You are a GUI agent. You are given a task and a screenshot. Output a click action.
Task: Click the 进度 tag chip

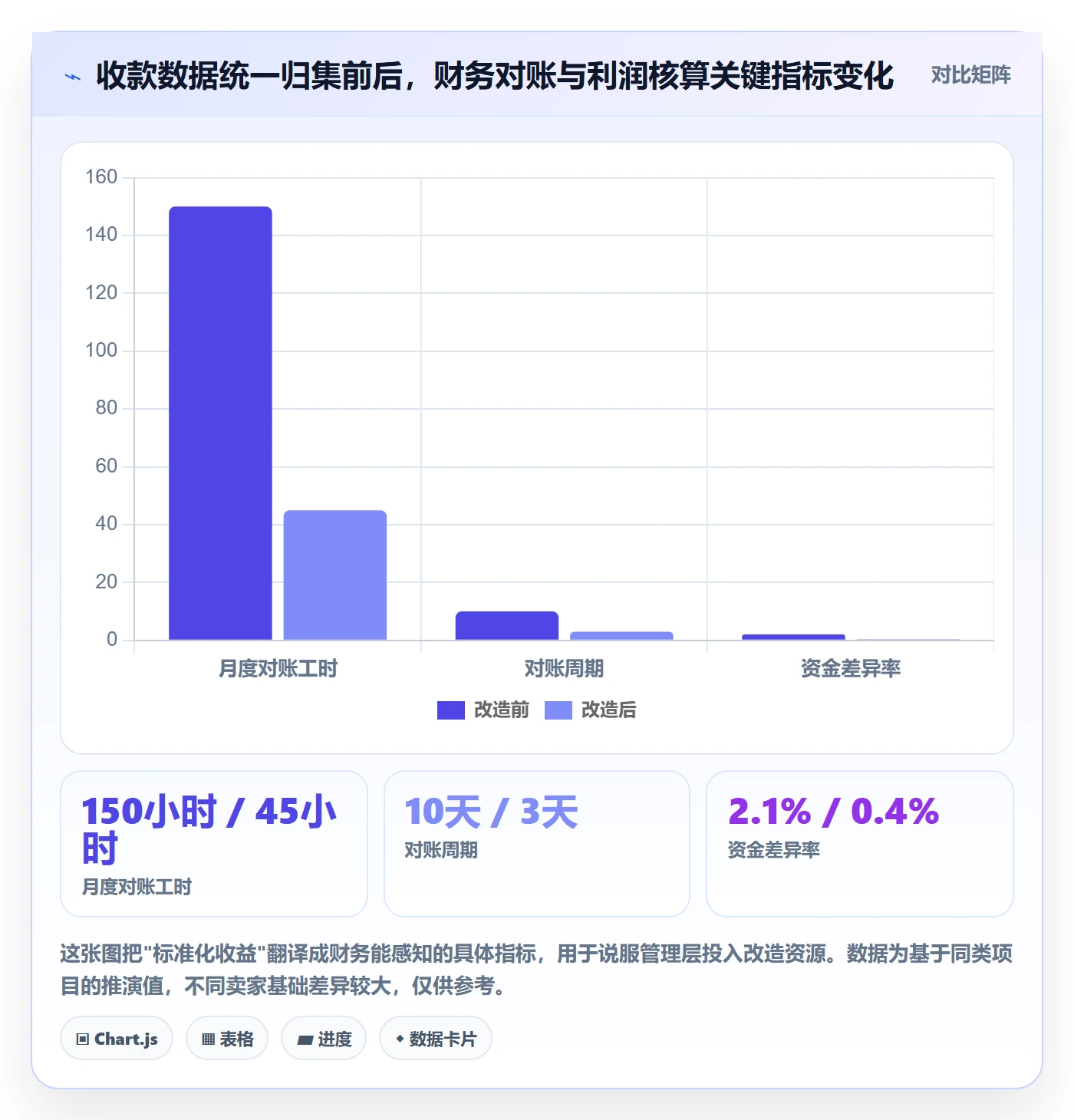pyautogui.click(x=324, y=1039)
